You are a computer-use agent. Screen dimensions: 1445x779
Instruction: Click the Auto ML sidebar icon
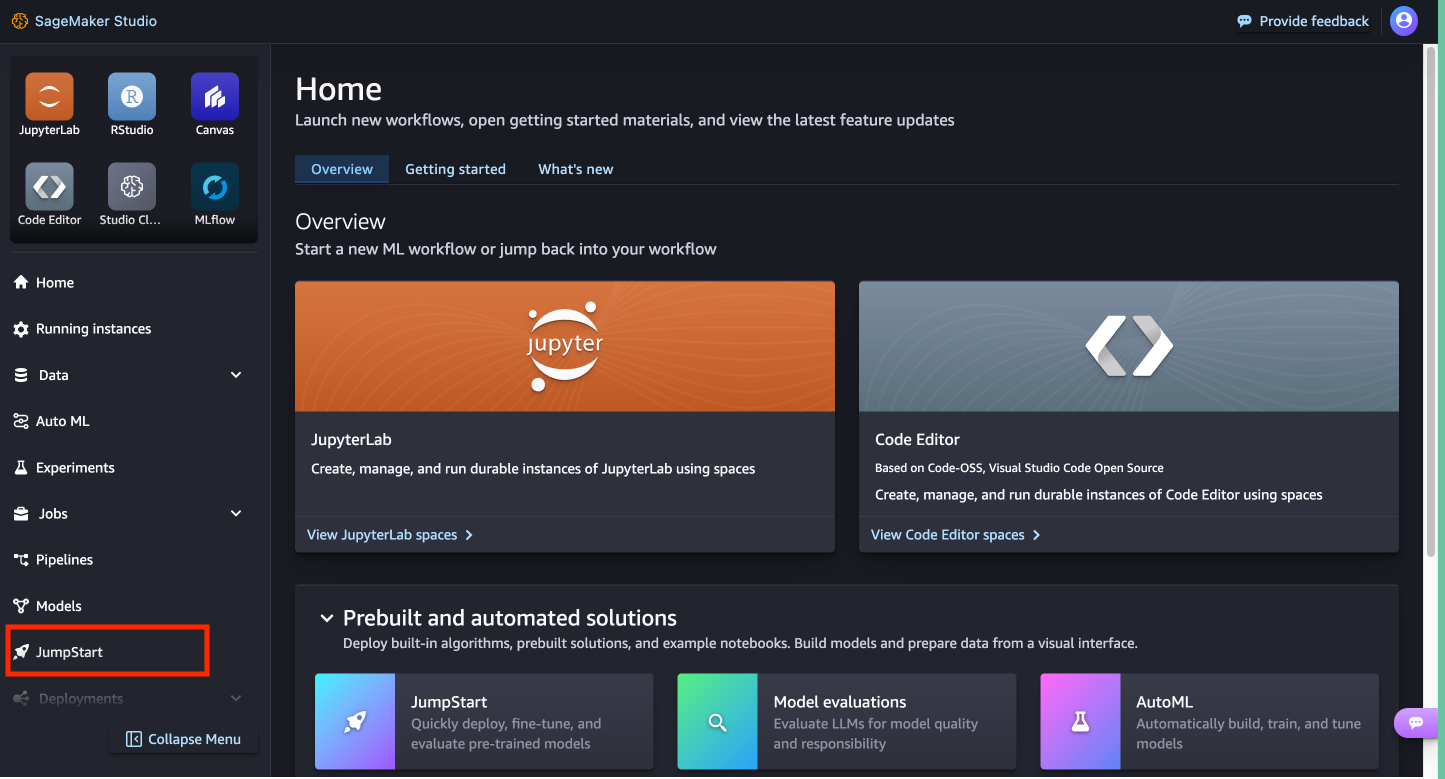(x=20, y=421)
